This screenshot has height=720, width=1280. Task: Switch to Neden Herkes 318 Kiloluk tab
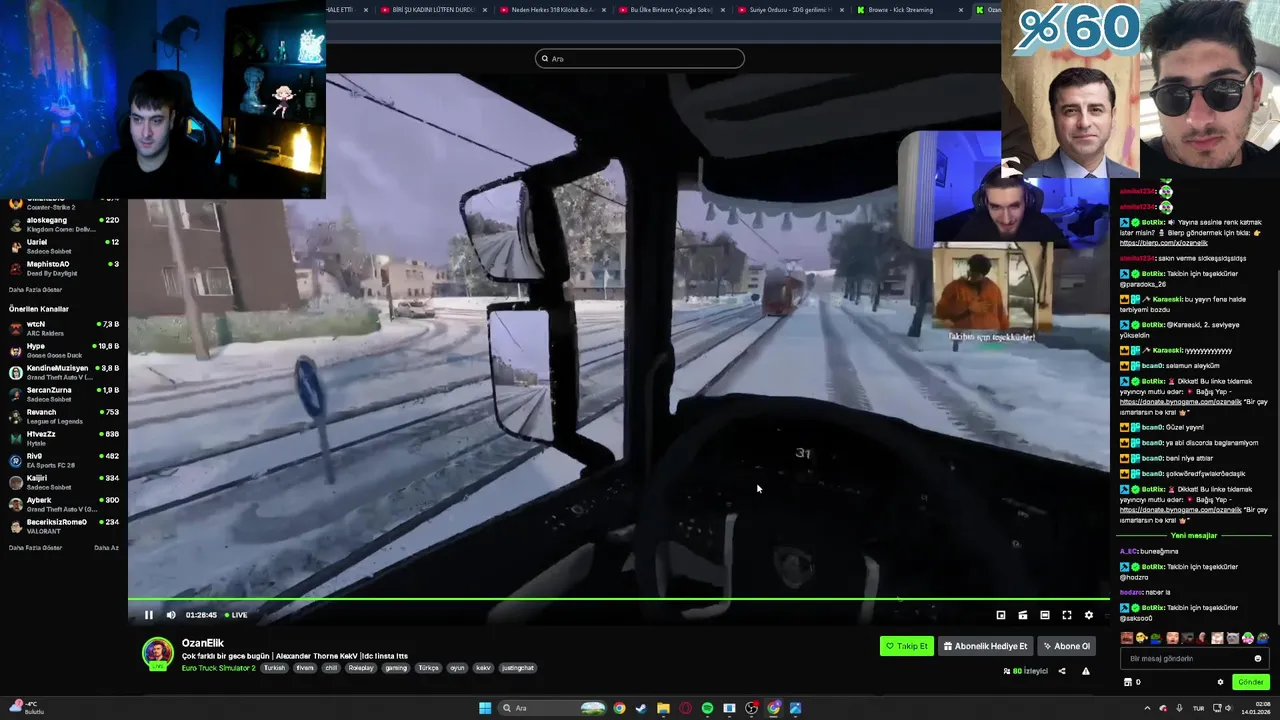tap(553, 10)
